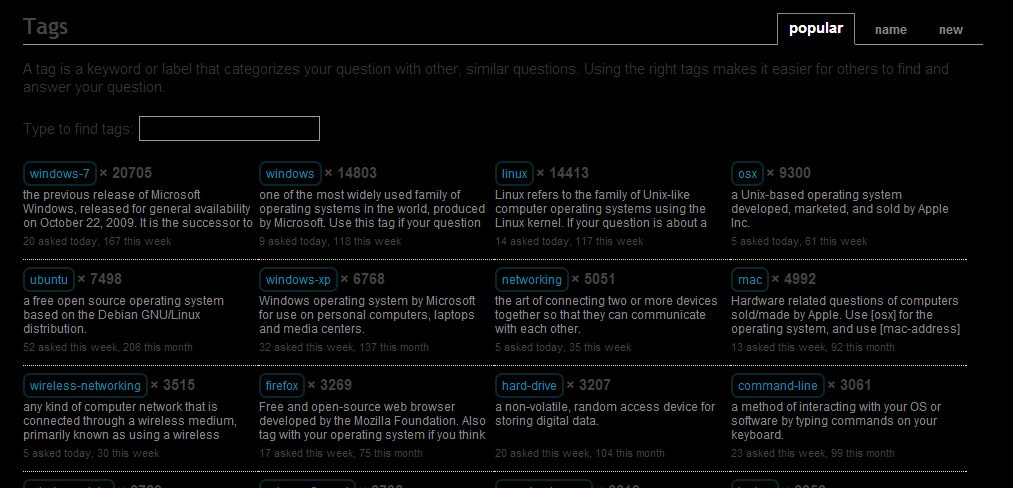Click '52 asked this week, 206 this month'
This screenshot has width=1013, height=488.
pyautogui.click(x=108, y=347)
